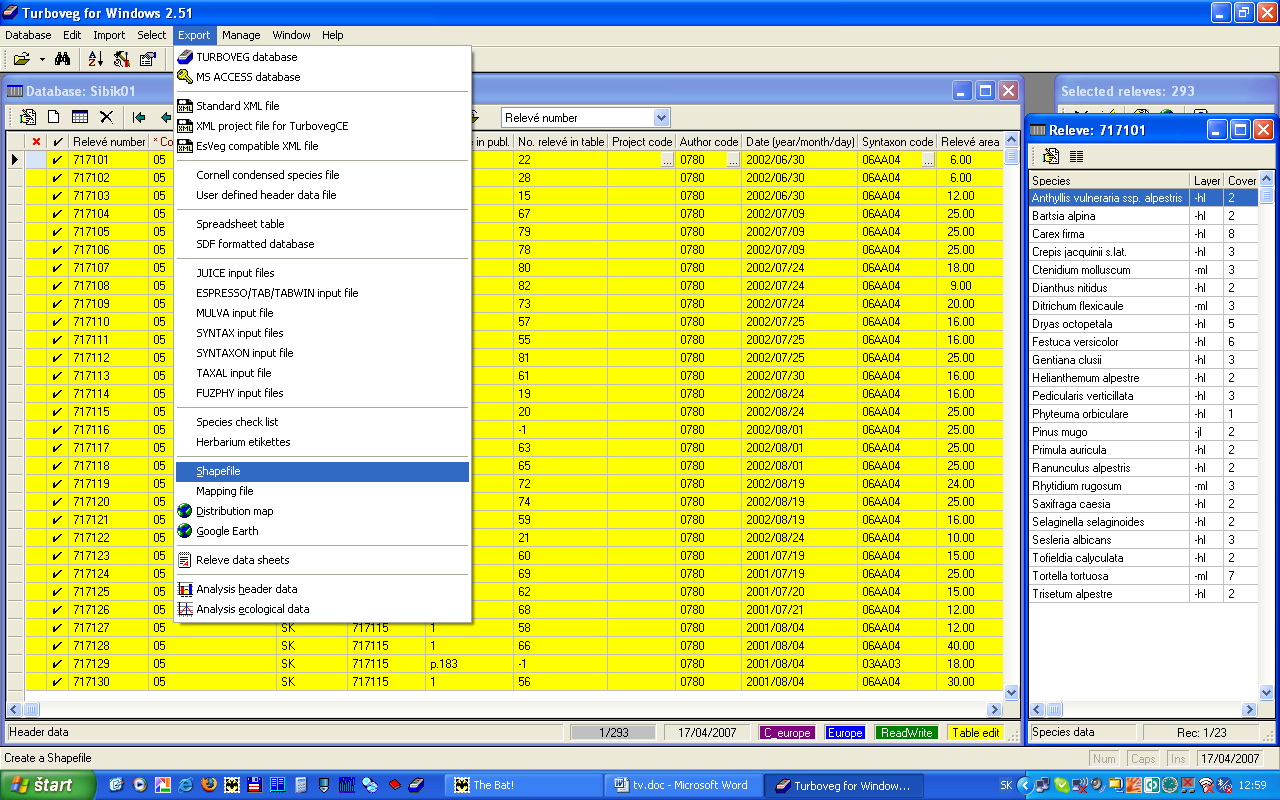The width and height of the screenshot is (1280, 800).
Task: Click the Author code lookup button for 717101
Action: pyautogui.click(x=733, y=160)
